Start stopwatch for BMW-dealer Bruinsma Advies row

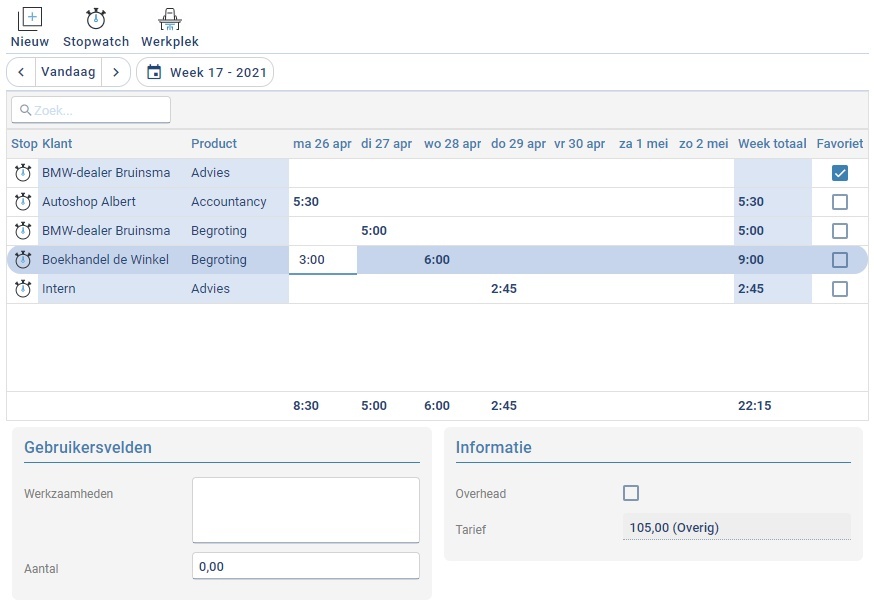tap(23, 173)
